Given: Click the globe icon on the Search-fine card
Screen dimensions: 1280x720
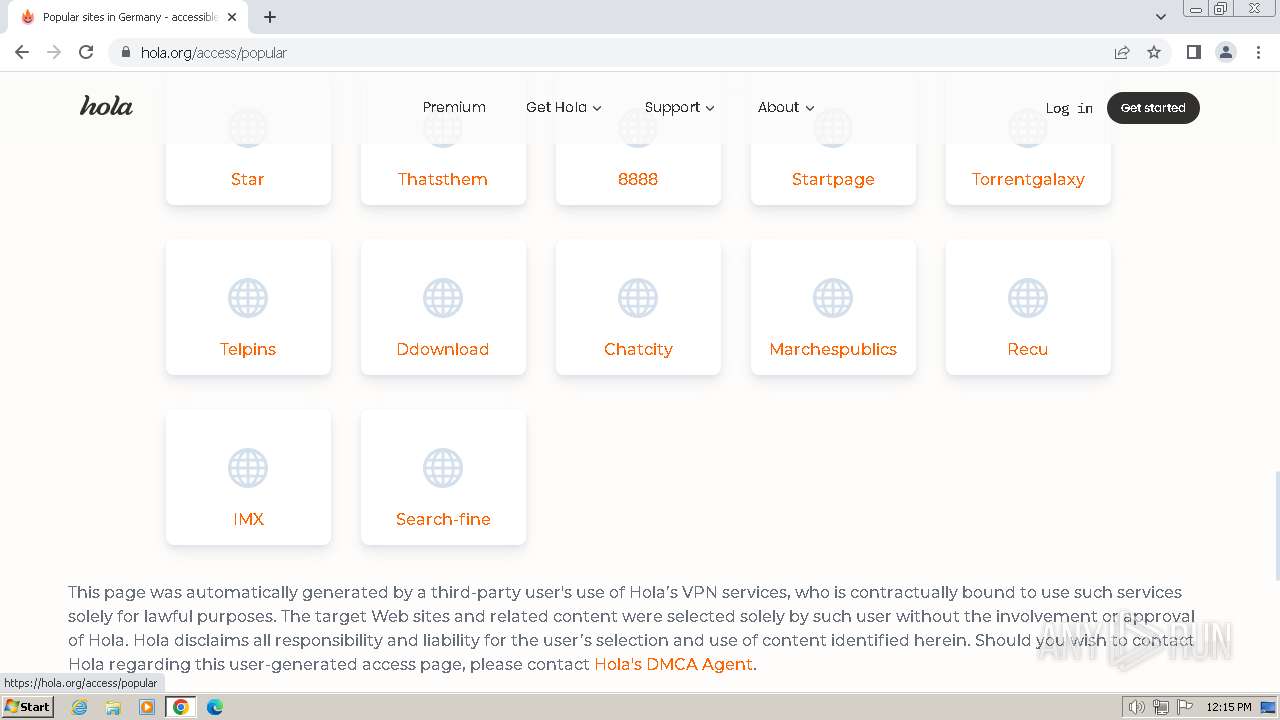Looking at the screenshot, I should 443,468.
